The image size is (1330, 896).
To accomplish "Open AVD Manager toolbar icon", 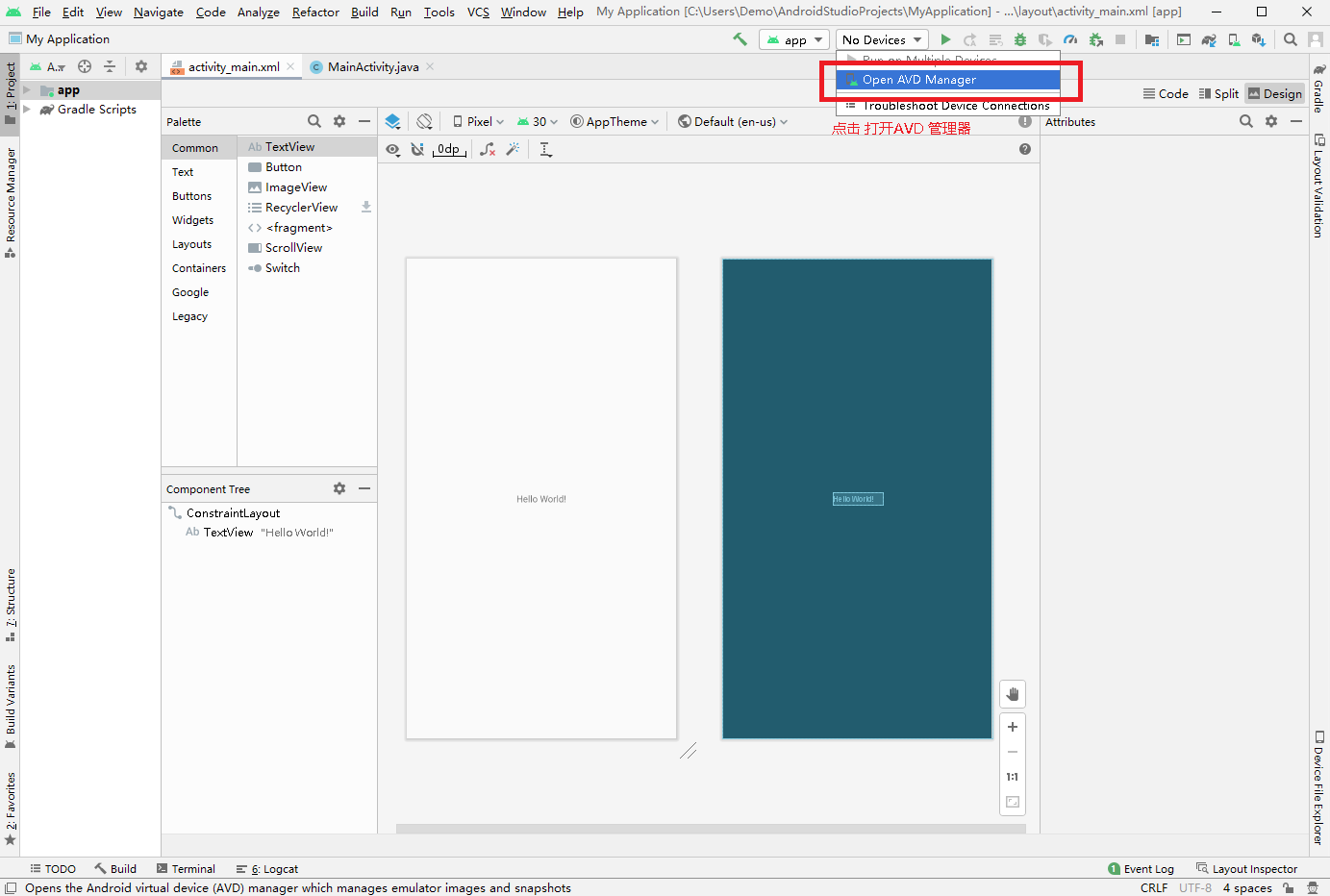I will click(x=1234, y=39).
